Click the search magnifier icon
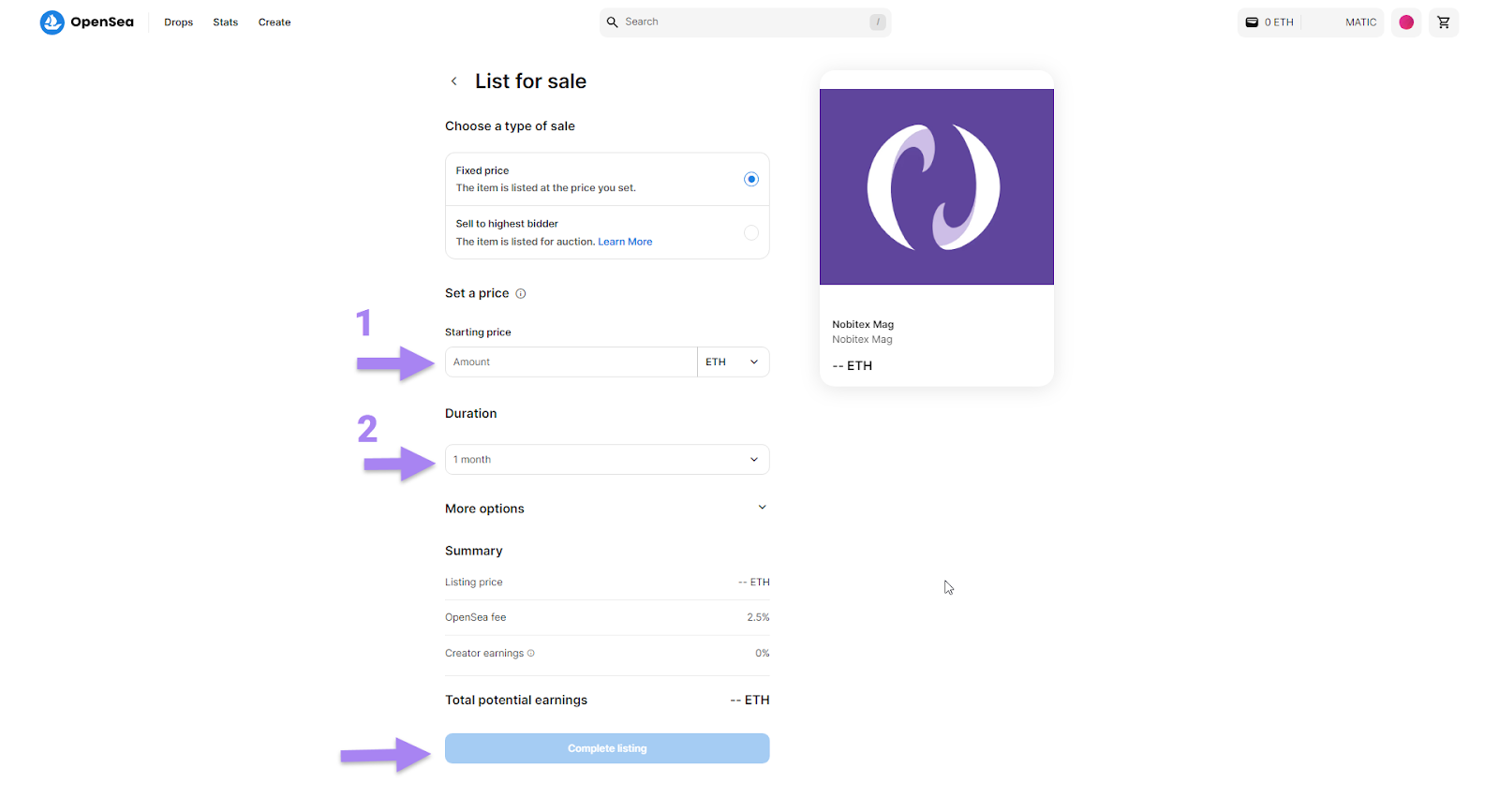 click(x=613, y=22)
